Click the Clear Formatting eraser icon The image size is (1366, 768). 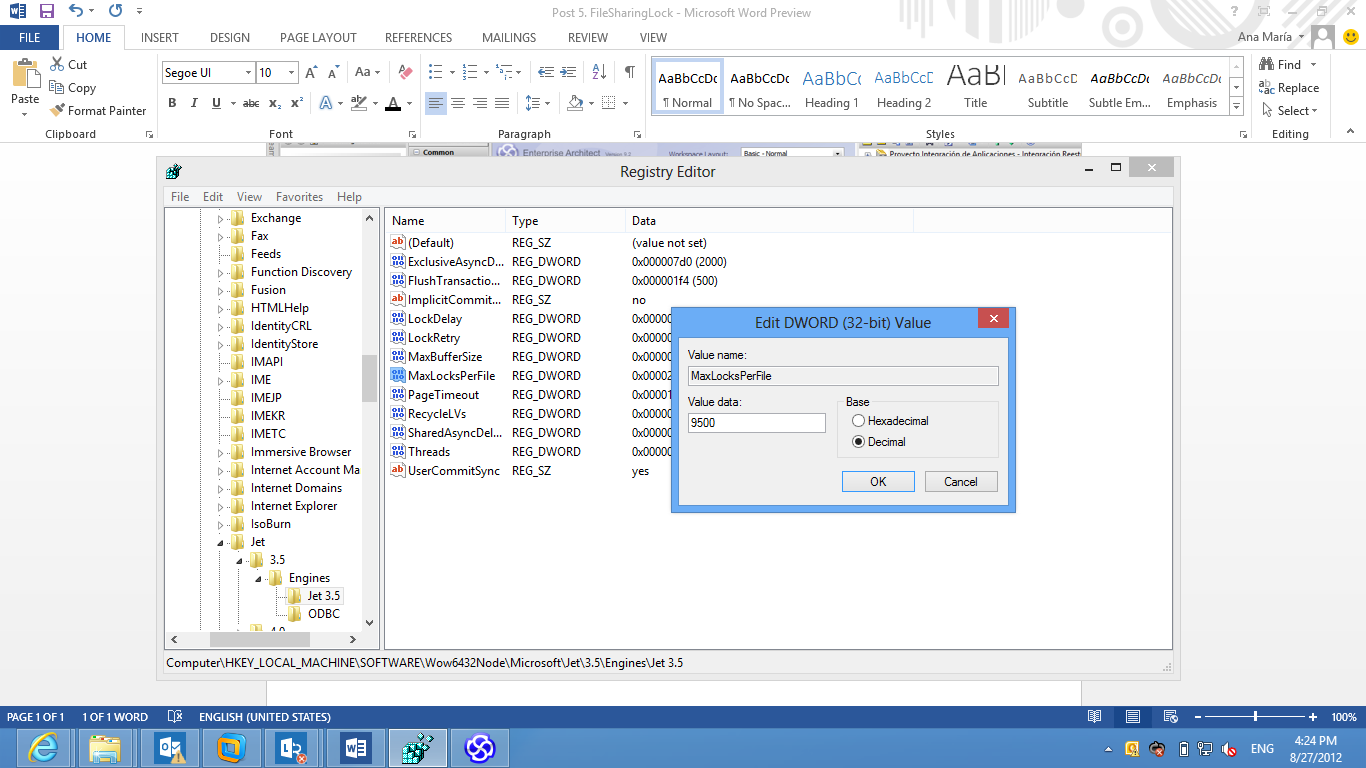405,72
